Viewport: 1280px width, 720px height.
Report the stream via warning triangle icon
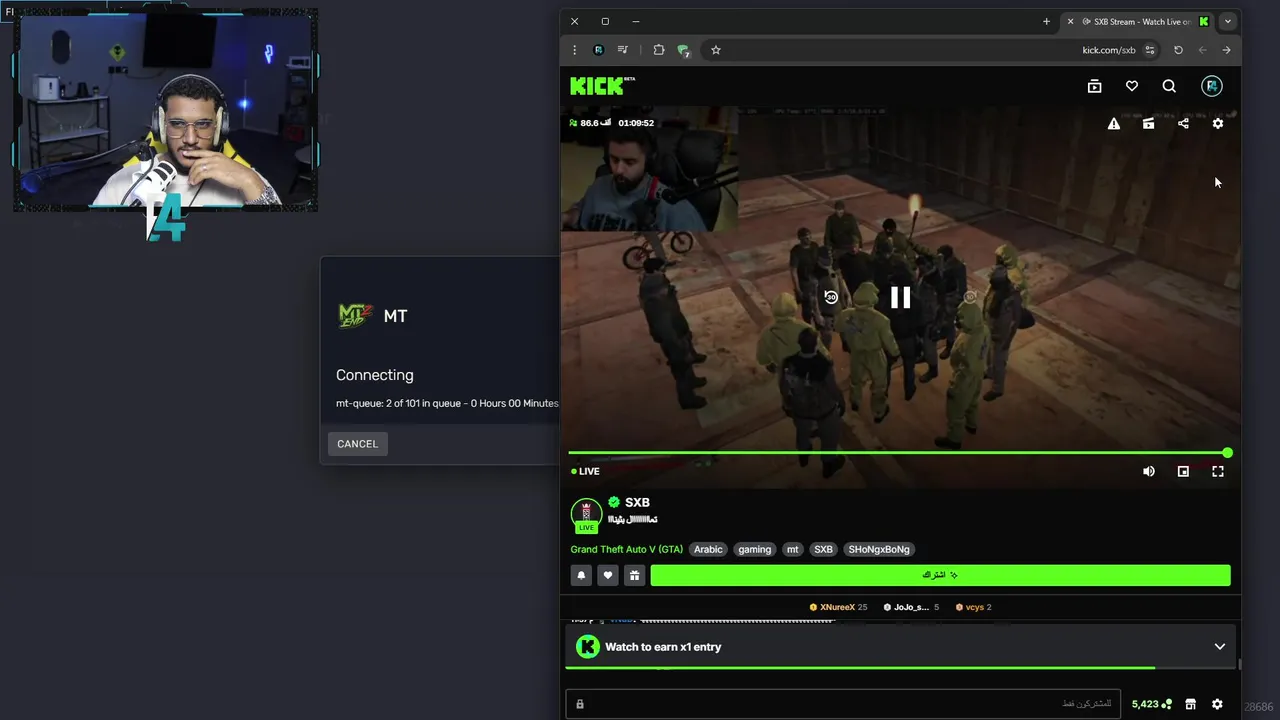point(1113,123)
